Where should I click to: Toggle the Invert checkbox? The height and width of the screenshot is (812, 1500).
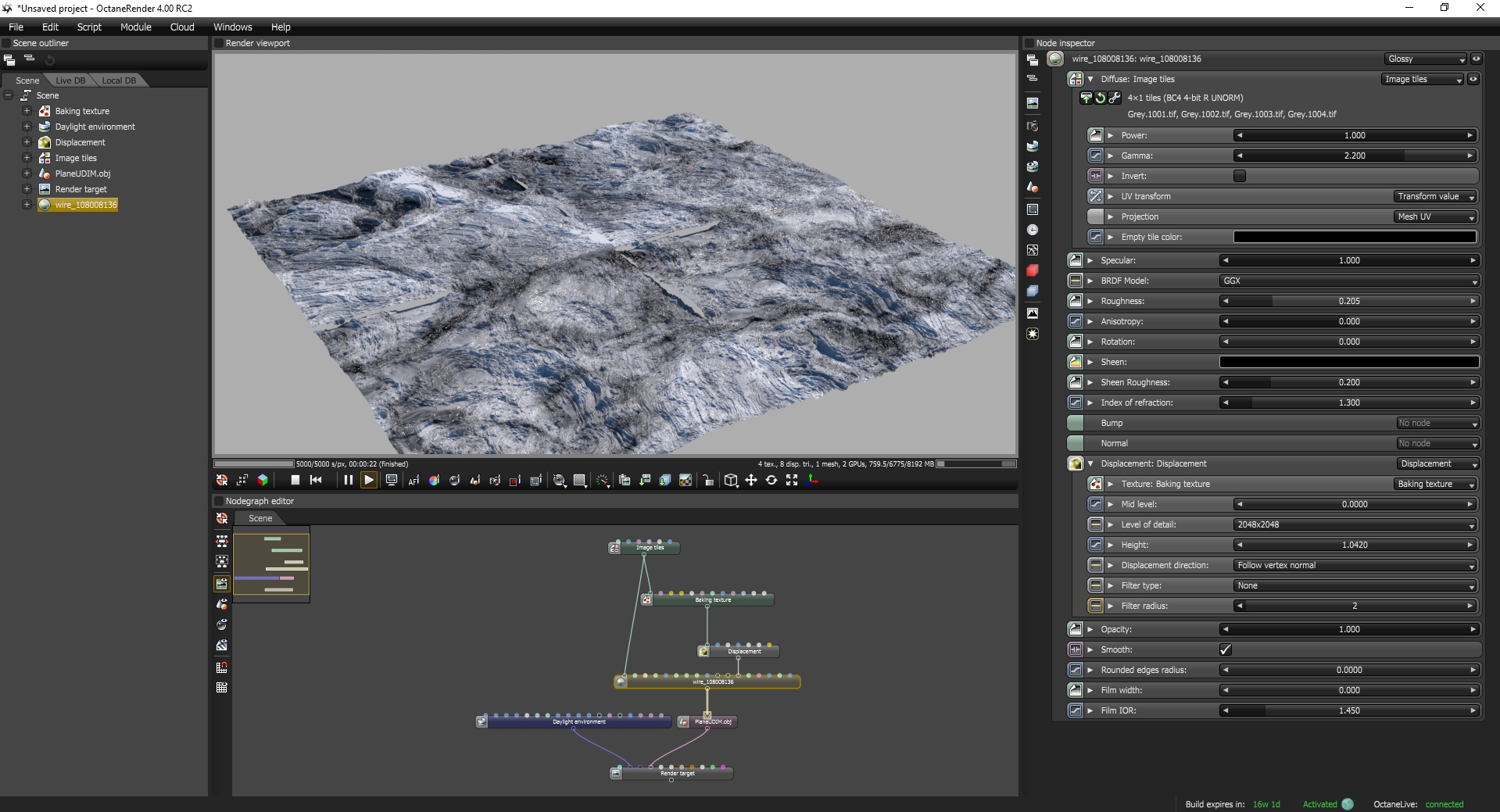pyautogui.click(x=1240, y=176)
